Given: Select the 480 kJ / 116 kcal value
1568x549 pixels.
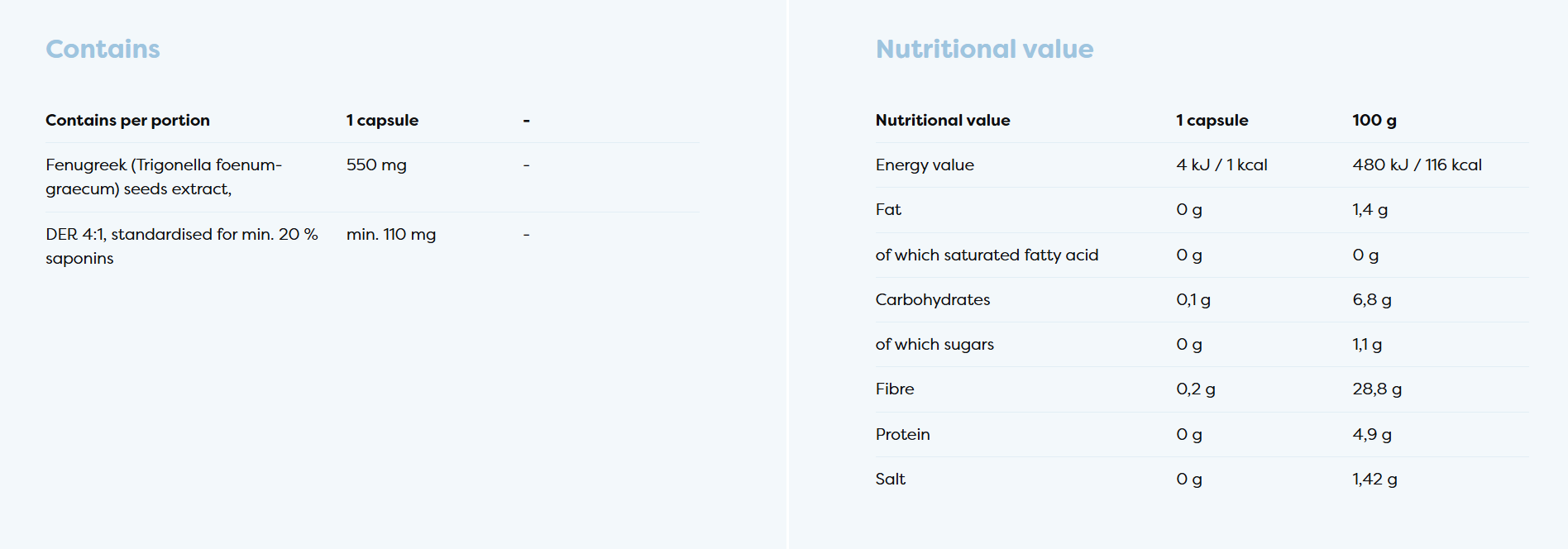Looking at the screenshot, I should click(1417, 165).
